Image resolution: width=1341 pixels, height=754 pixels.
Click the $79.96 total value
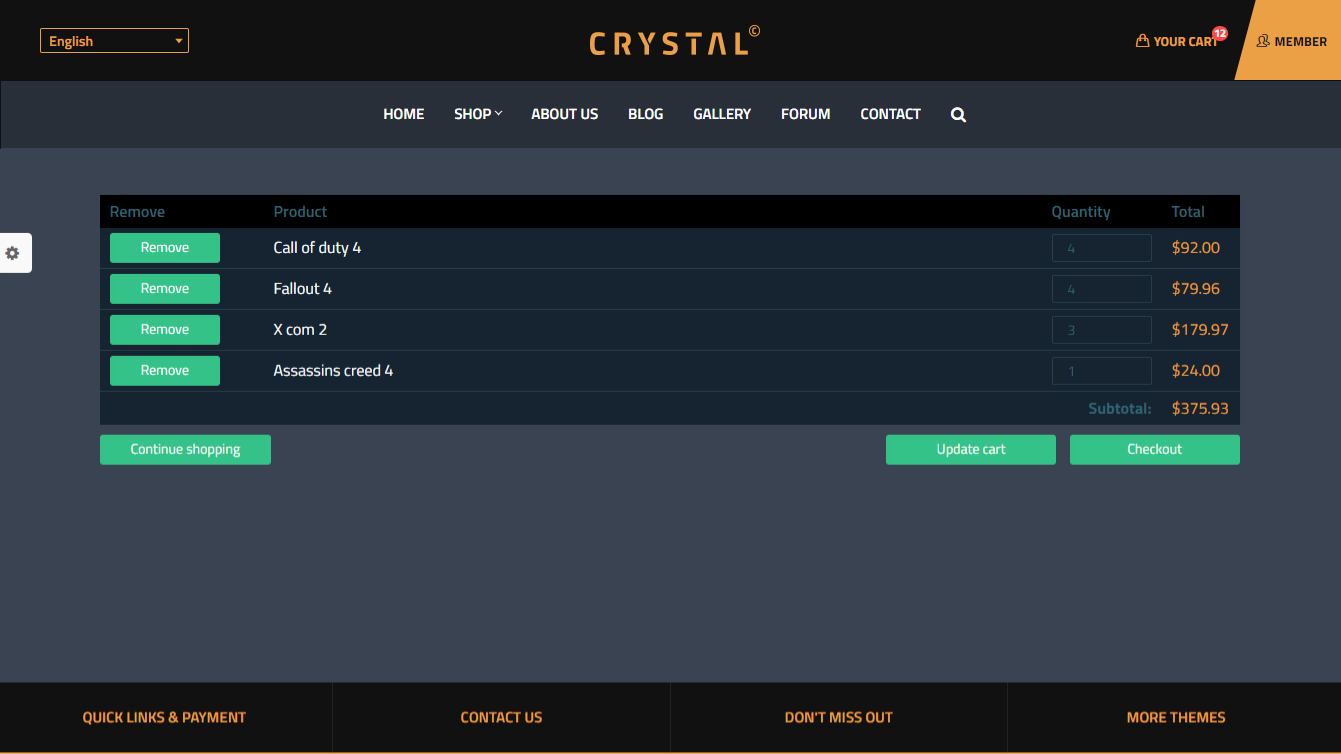(1196, 289)
